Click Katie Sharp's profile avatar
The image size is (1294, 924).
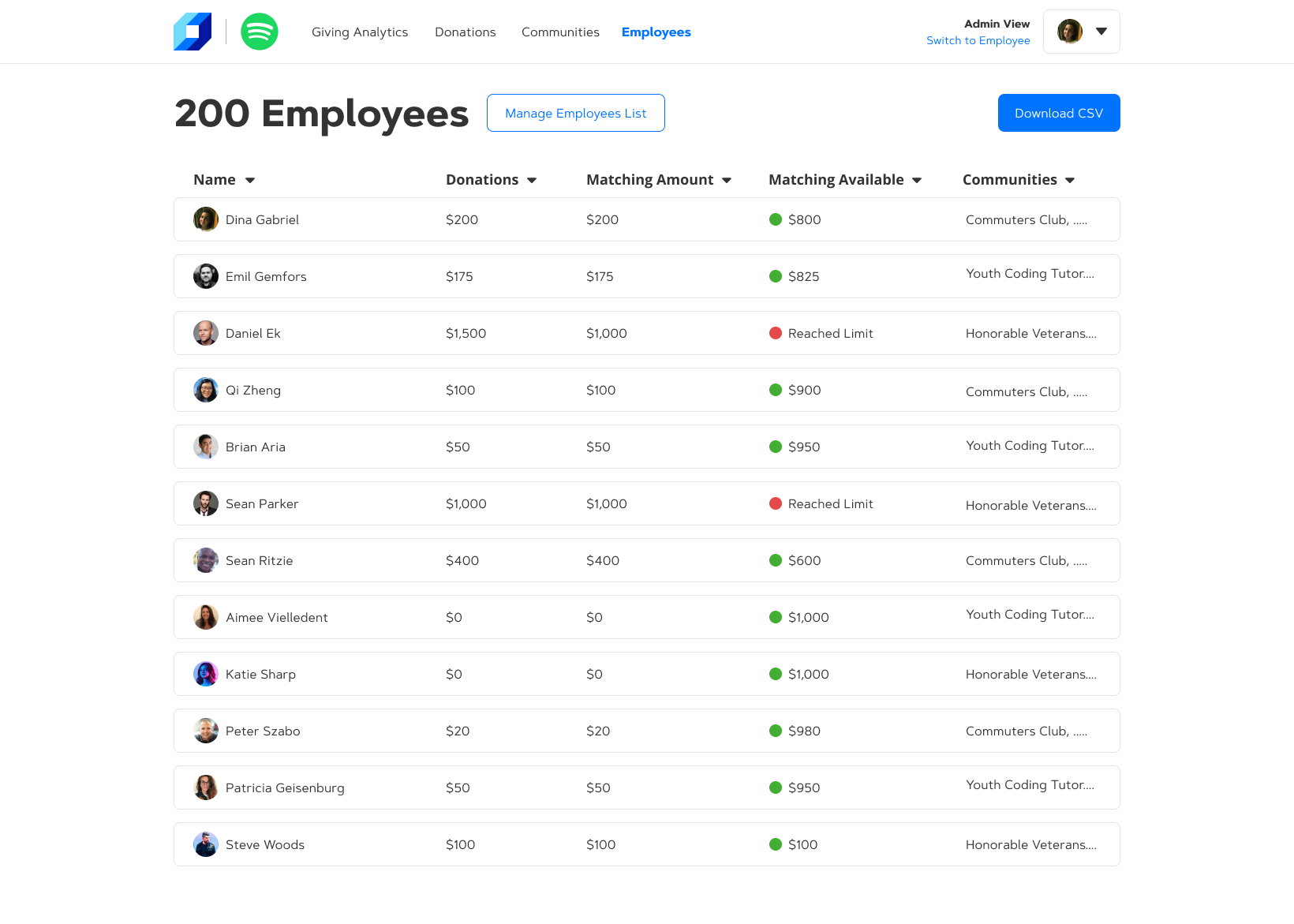pyautogui.click(x=206, y=674)
